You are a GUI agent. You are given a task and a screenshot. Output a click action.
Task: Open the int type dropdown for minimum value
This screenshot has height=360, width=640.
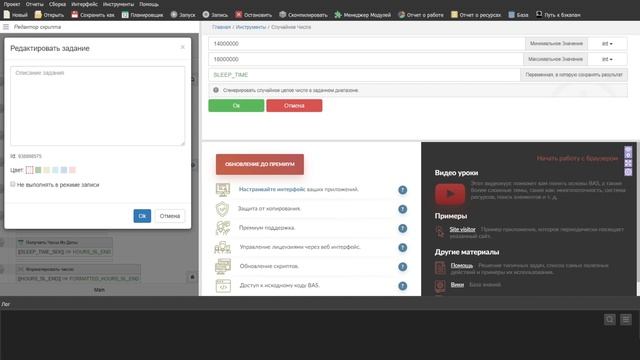(x=607, y=44)
